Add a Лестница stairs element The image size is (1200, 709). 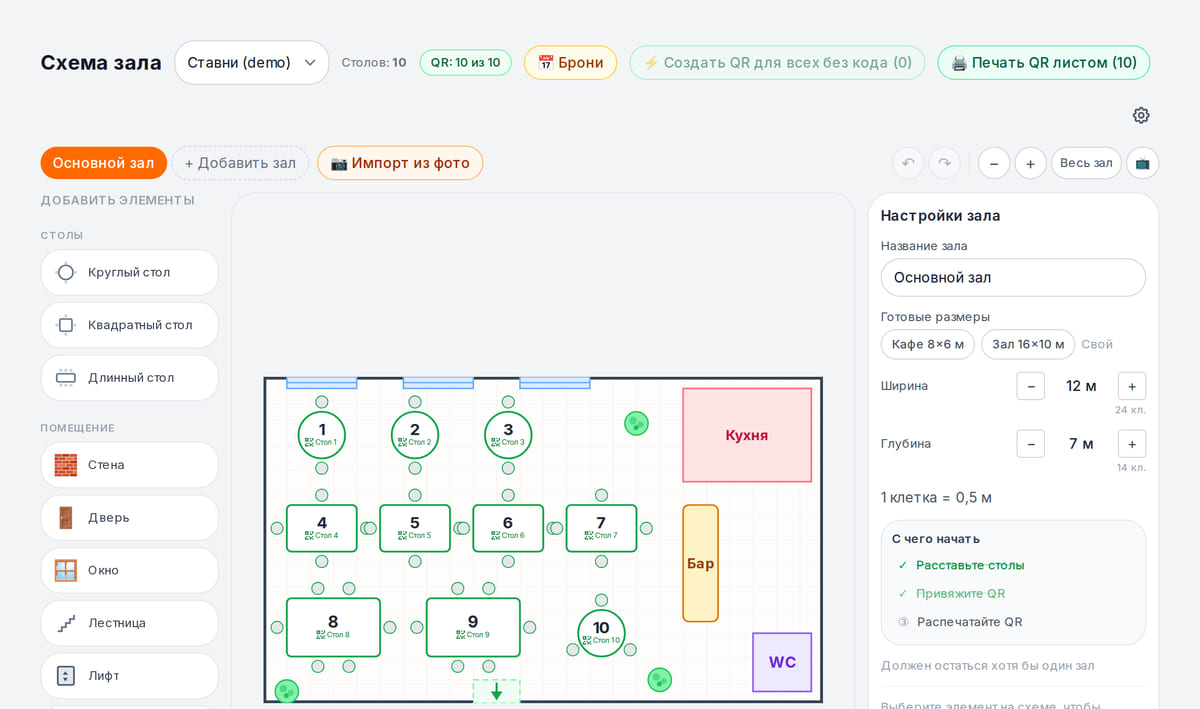pyautogui.click(x=129, y=623)
